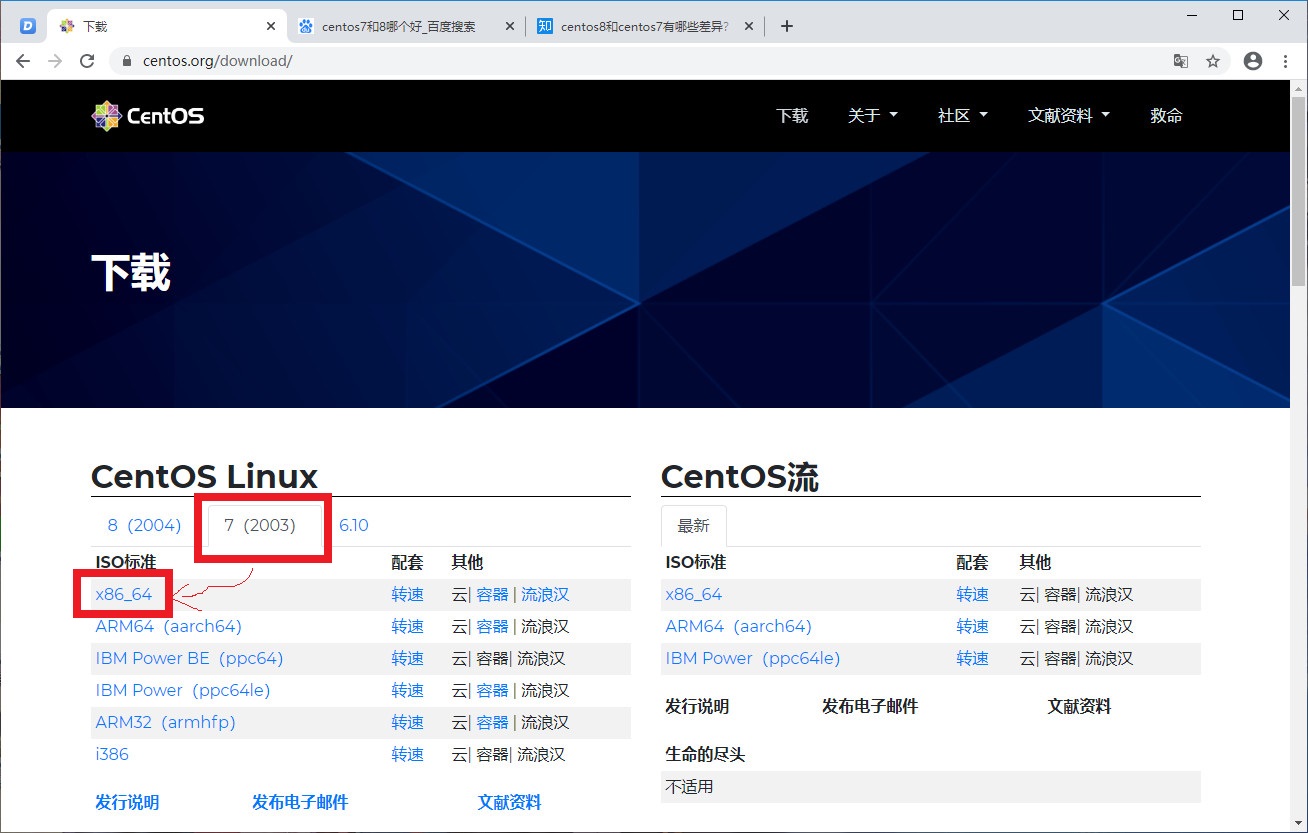
Task: Open a new tab with plus button
Action: pyautogui.click(x=787, y=26)
